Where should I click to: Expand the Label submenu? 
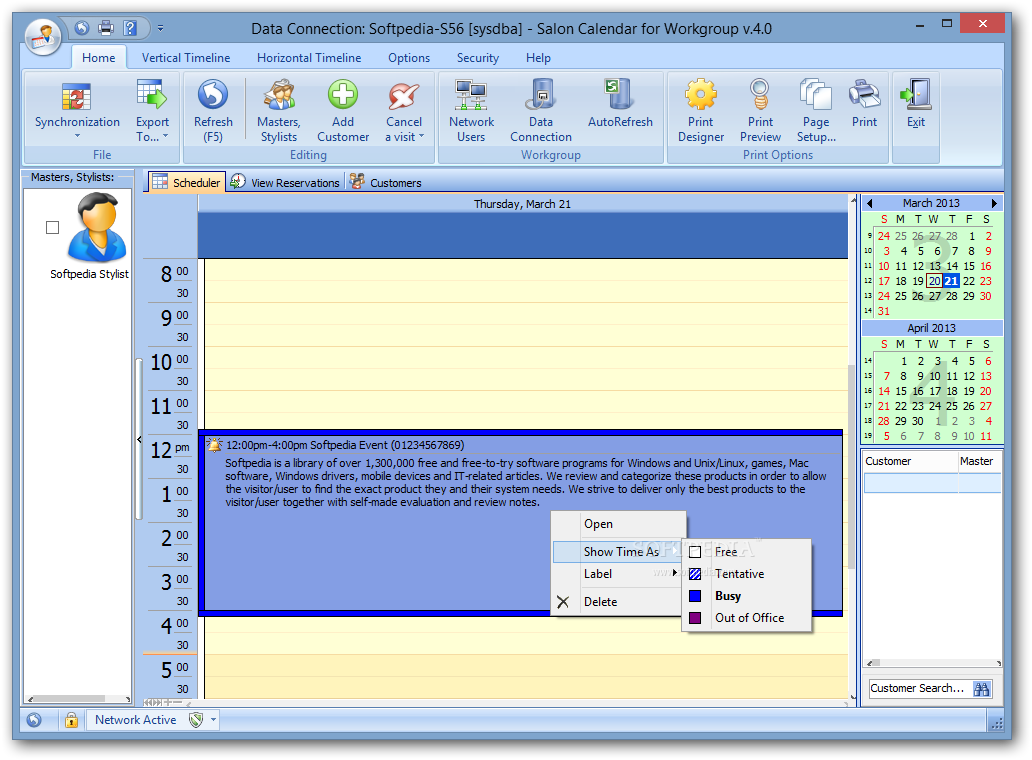pos(618,574)
